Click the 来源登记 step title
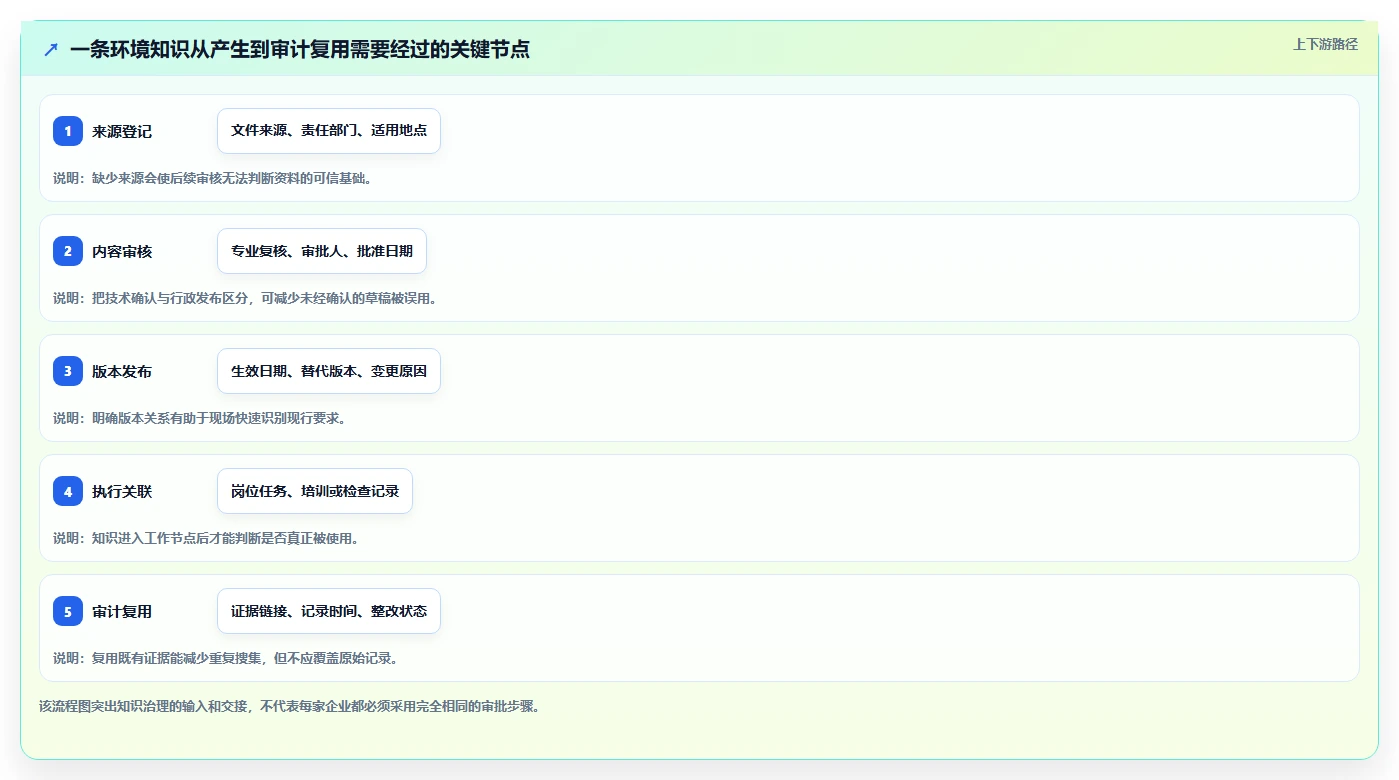Viewport: 1399px width, 780px height. pyautogui.click(x=122, y=131)
